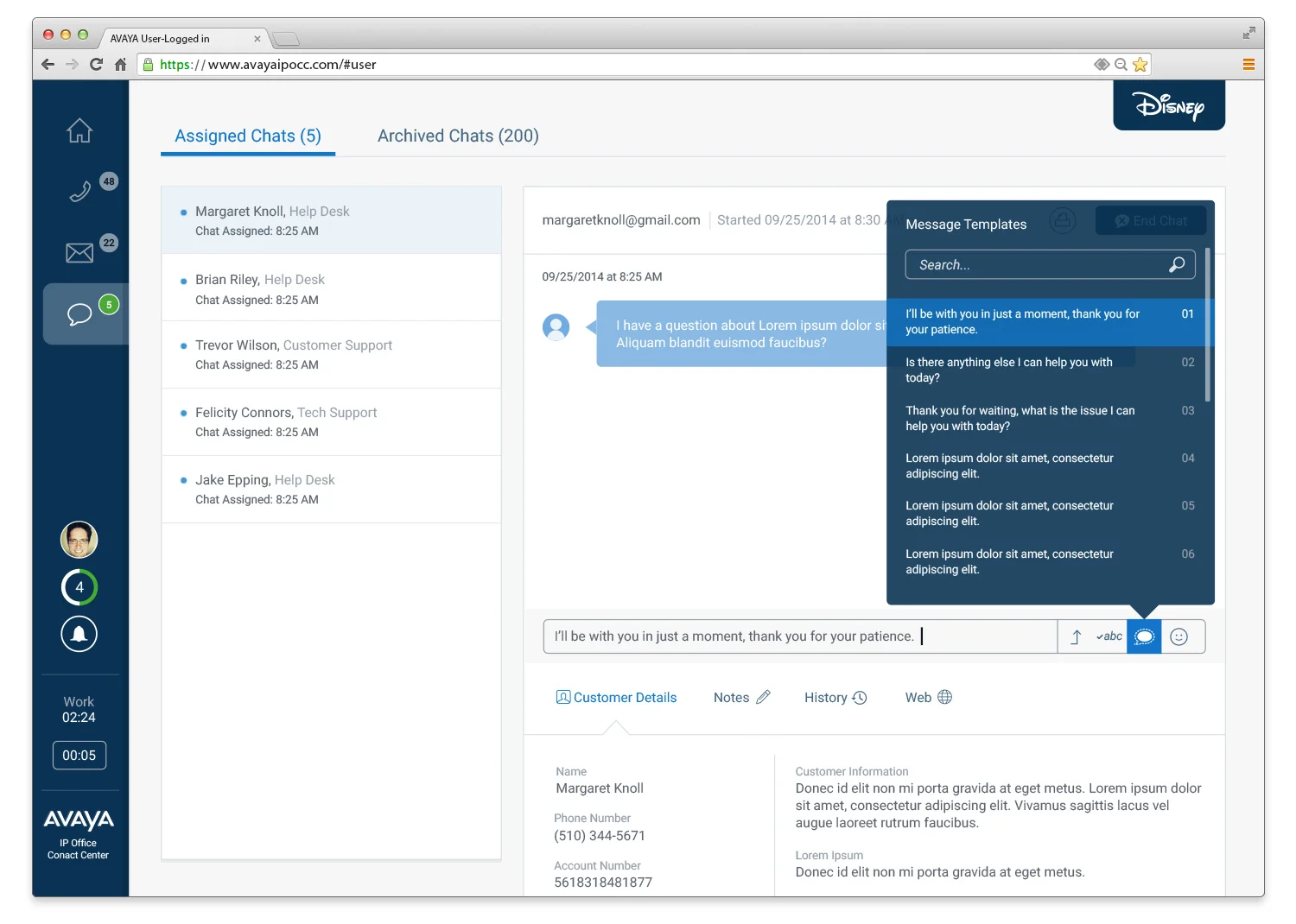Toggle the message templates bubble icon
This screenshot has width=1296, height=924.
1144,636
